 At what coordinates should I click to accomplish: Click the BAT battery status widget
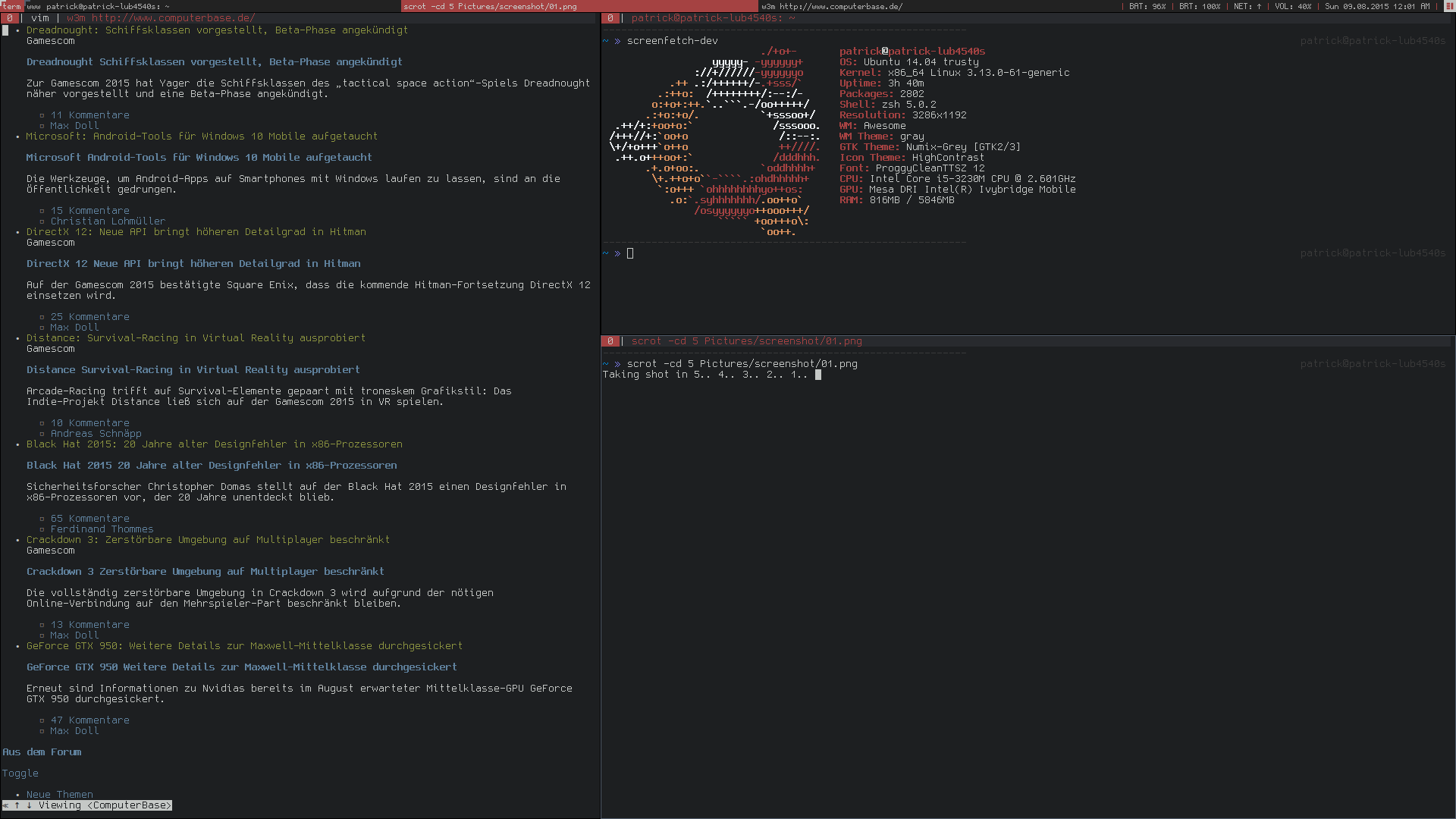tap(1147, 6)
